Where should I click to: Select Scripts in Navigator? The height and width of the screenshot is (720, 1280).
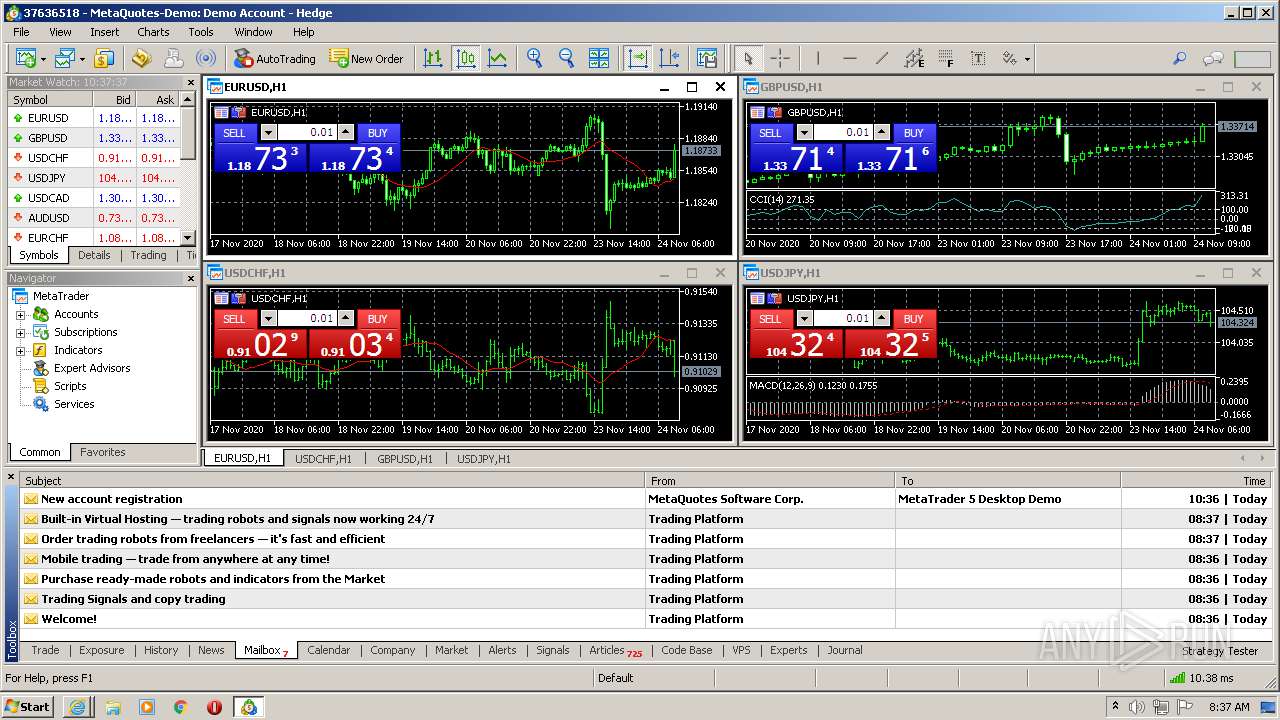(x=70, y=386)
